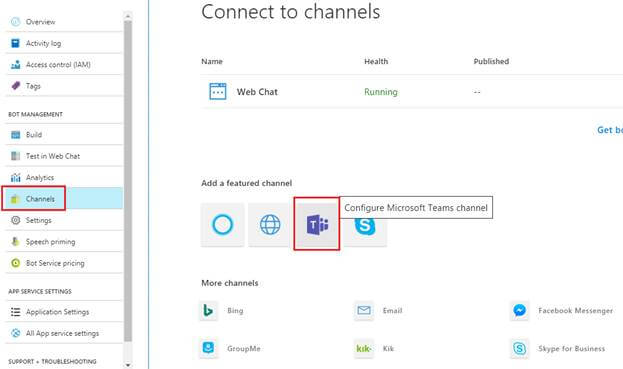Viewport: 623px width, 369px height.
Task: Select Build under Bot Management
Action: coord(64,135)
